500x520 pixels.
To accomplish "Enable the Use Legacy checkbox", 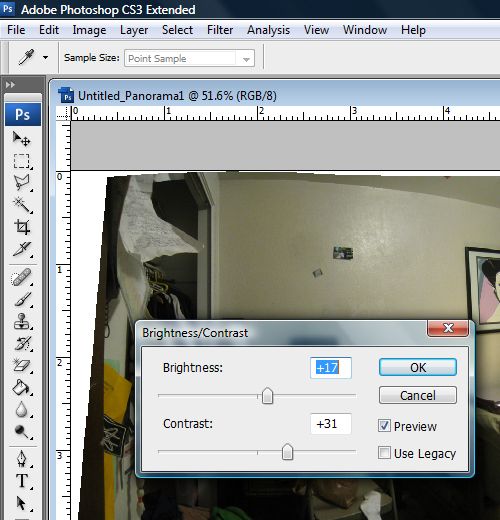I will pos(384,453).
